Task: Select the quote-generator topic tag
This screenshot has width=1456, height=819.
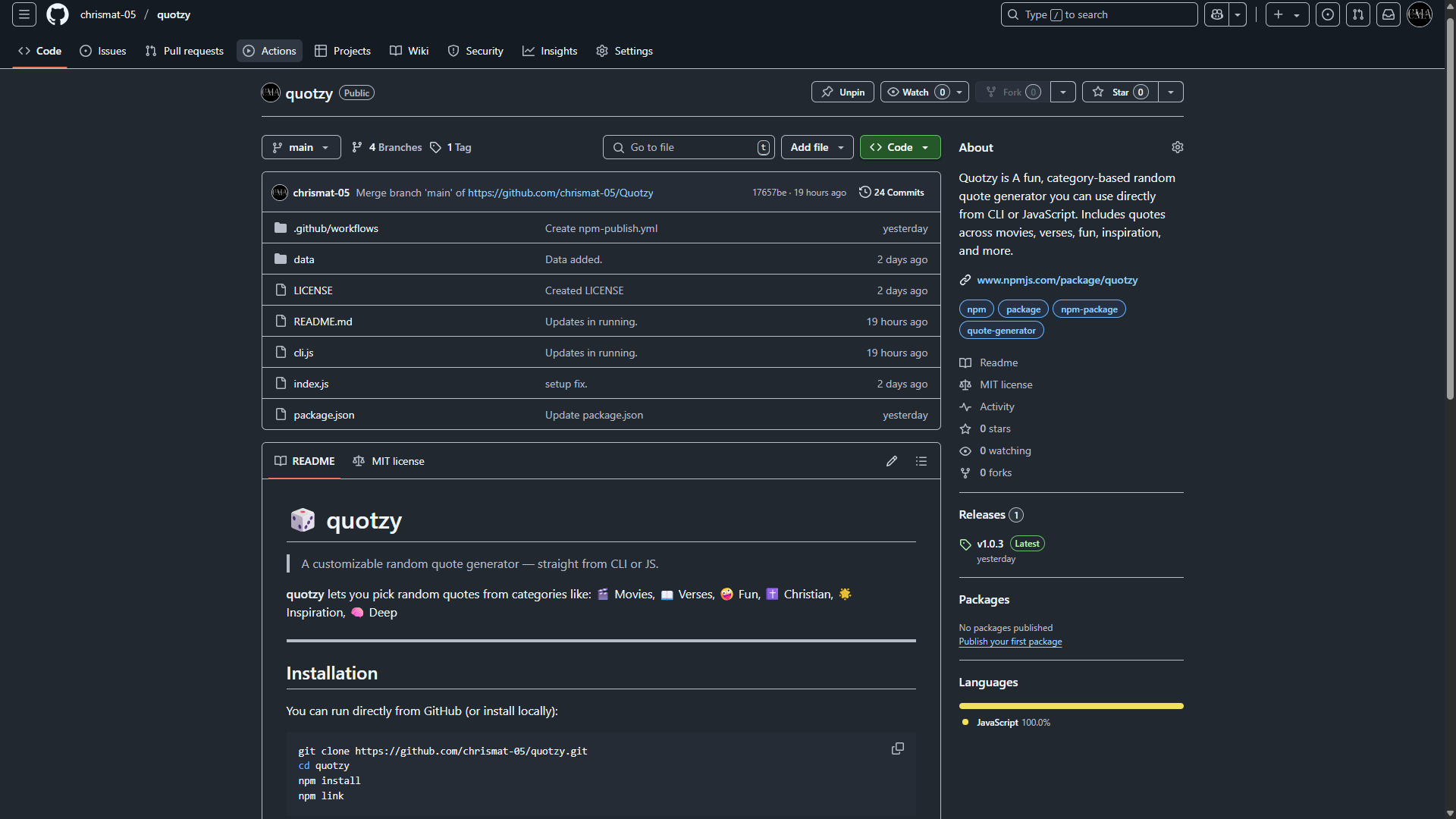Action: (1001, 331)
